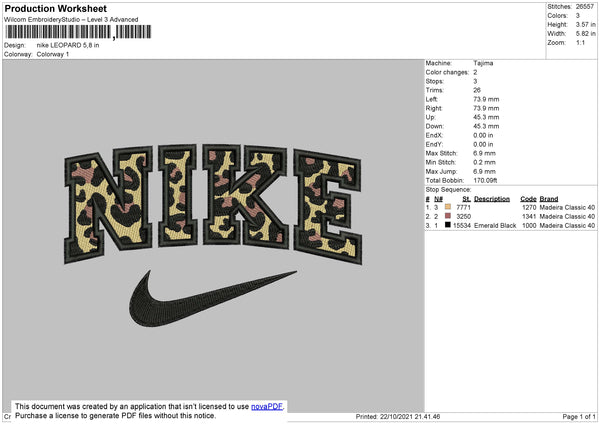Click the 'Code' column header
This screenshot has width=600, height=424.
[x=528, y=199]
